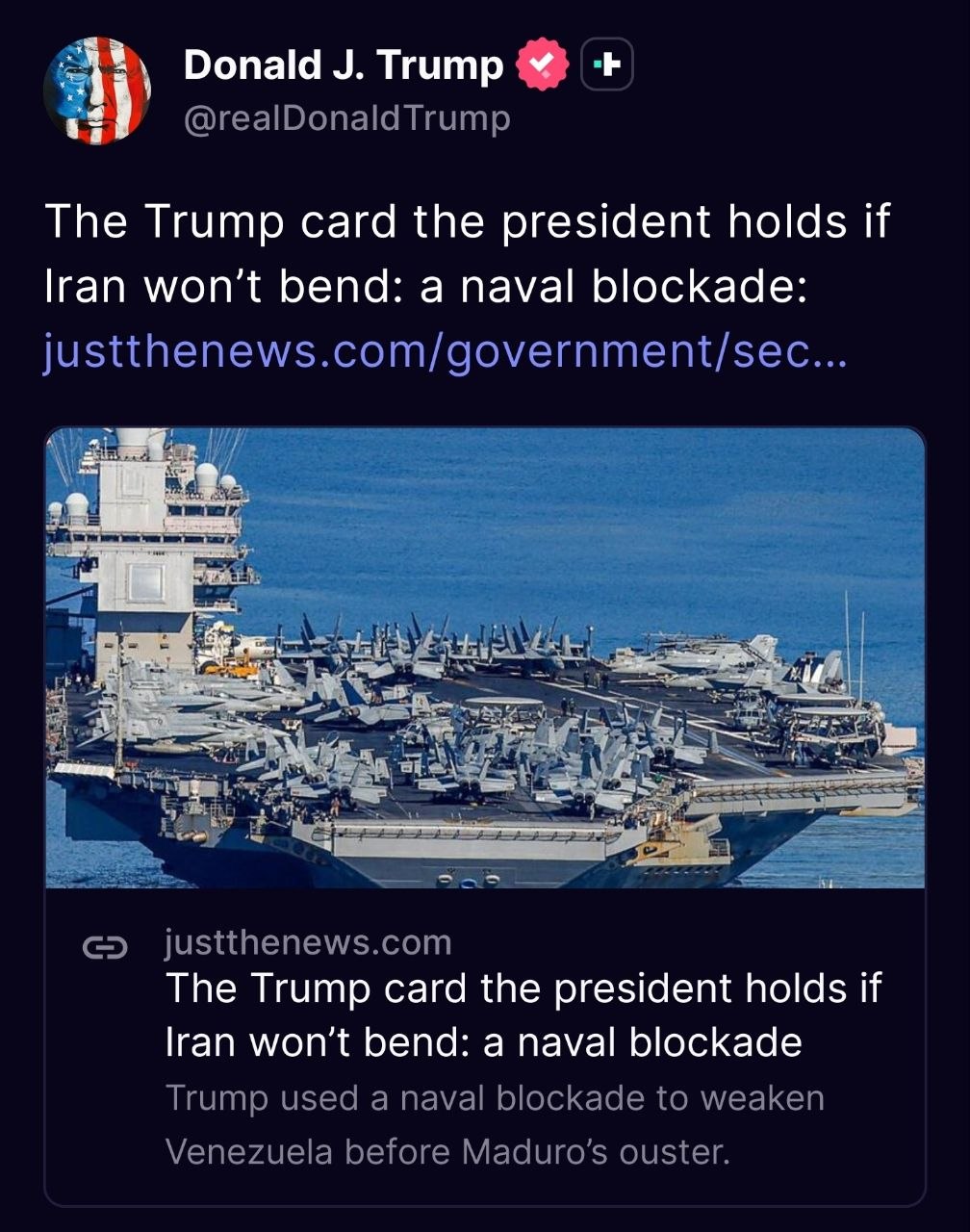Follow the justthenews.com/government/sec... URL

click(x=445, y=352)
